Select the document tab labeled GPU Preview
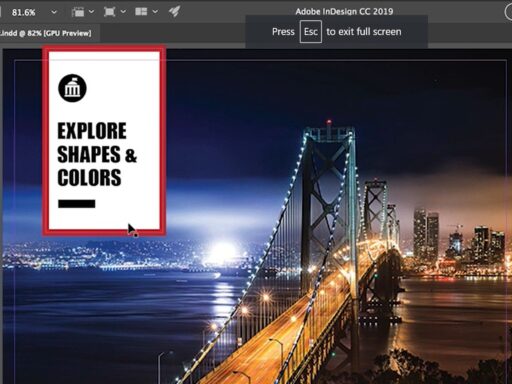This screenshot has width=512, height=384. [48, 33]
